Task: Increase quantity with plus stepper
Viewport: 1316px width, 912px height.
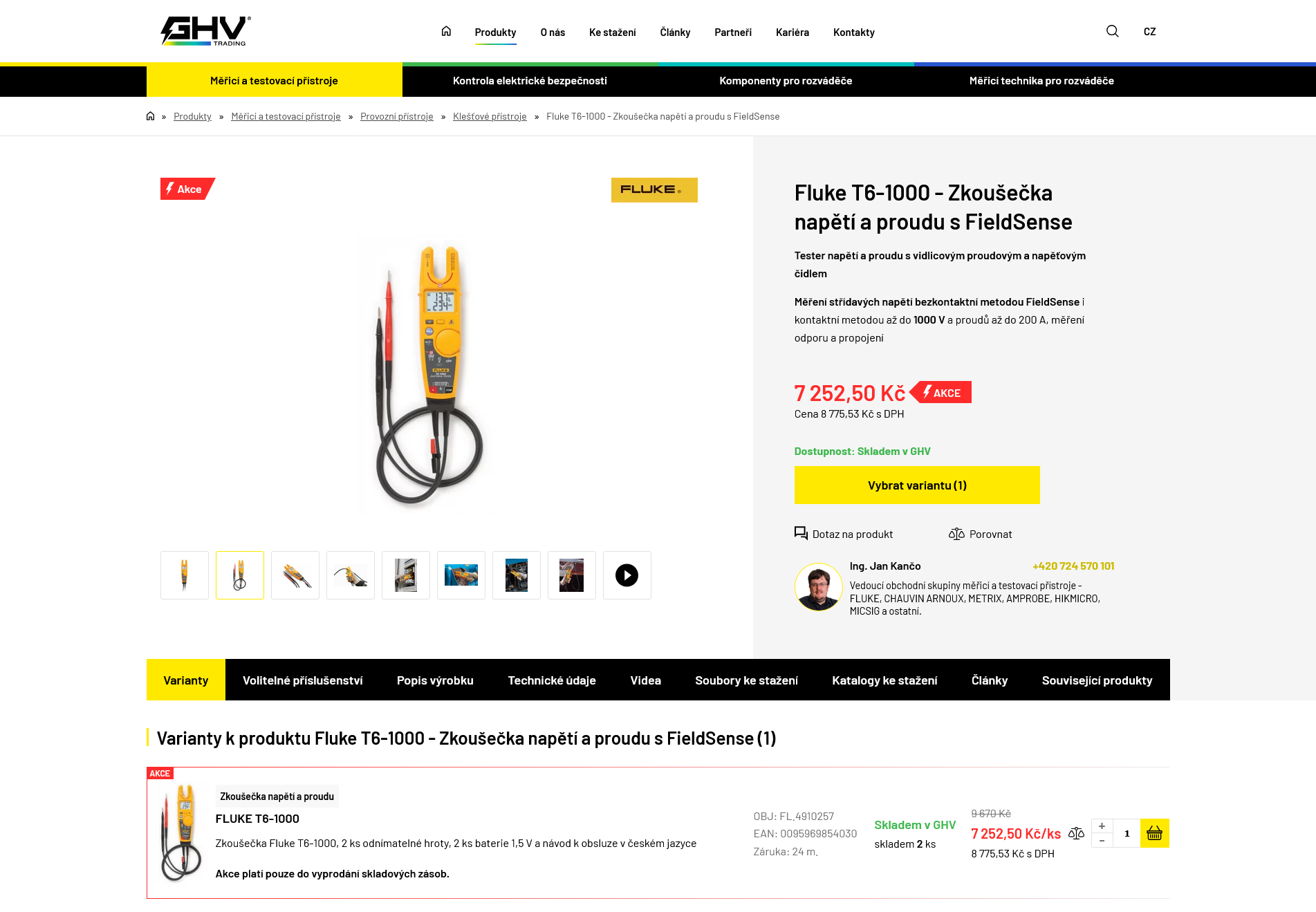Action: [x=1102, y=826]
